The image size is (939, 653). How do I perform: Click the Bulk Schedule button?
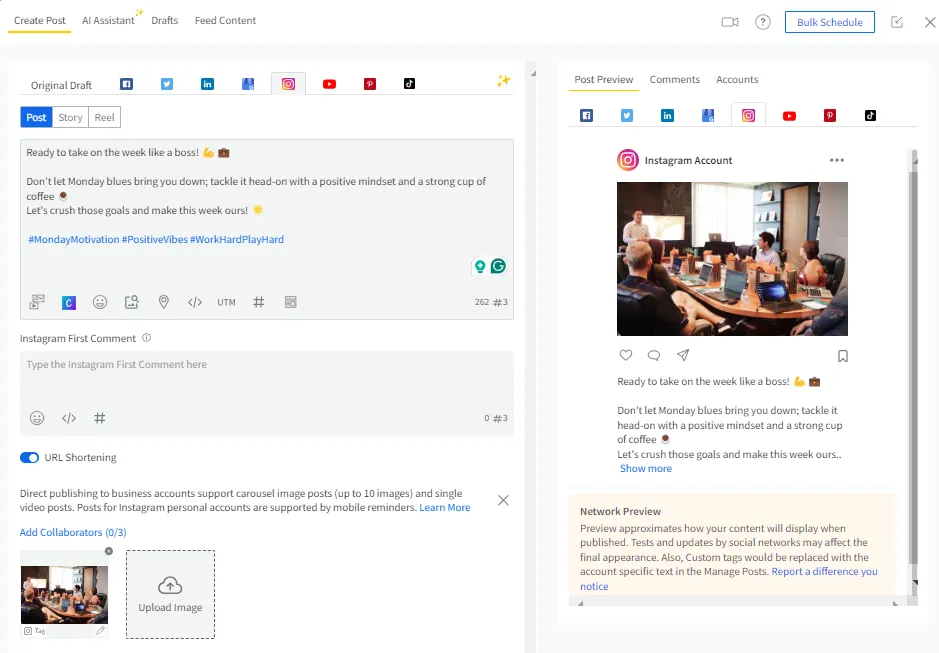(x=829, y=22)
